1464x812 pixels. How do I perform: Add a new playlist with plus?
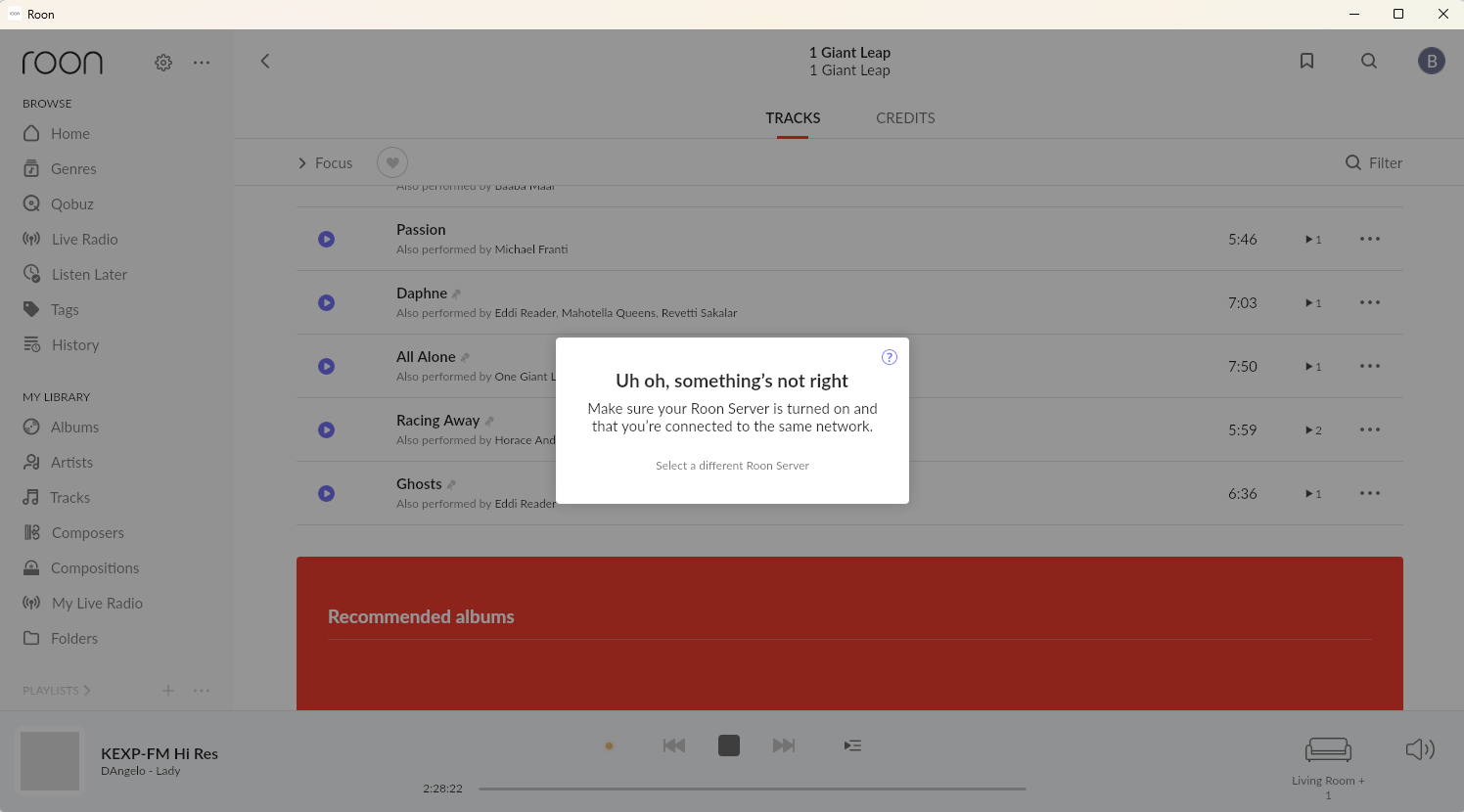pos(168,691)
